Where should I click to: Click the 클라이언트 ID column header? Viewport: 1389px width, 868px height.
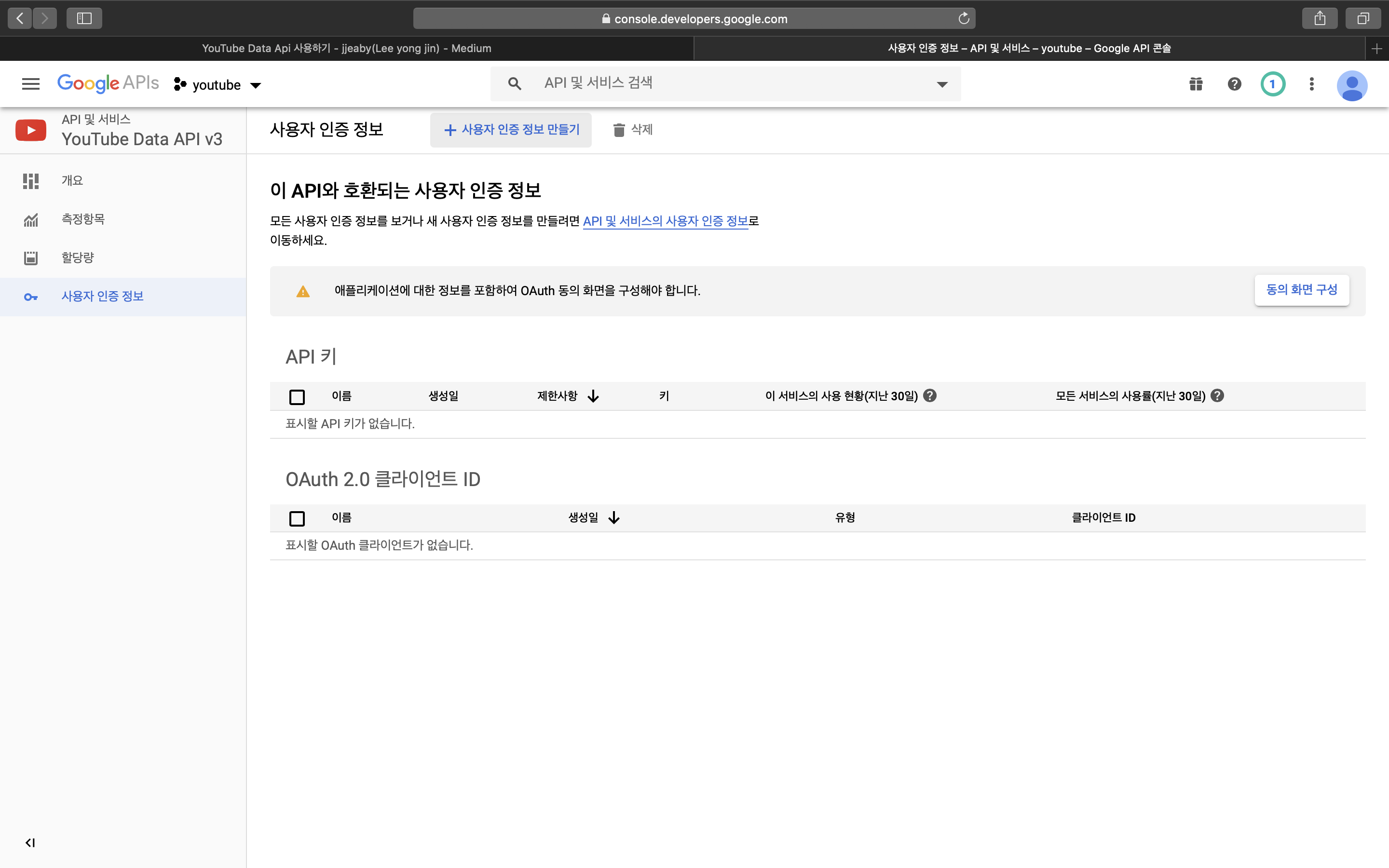[1104, 518]
